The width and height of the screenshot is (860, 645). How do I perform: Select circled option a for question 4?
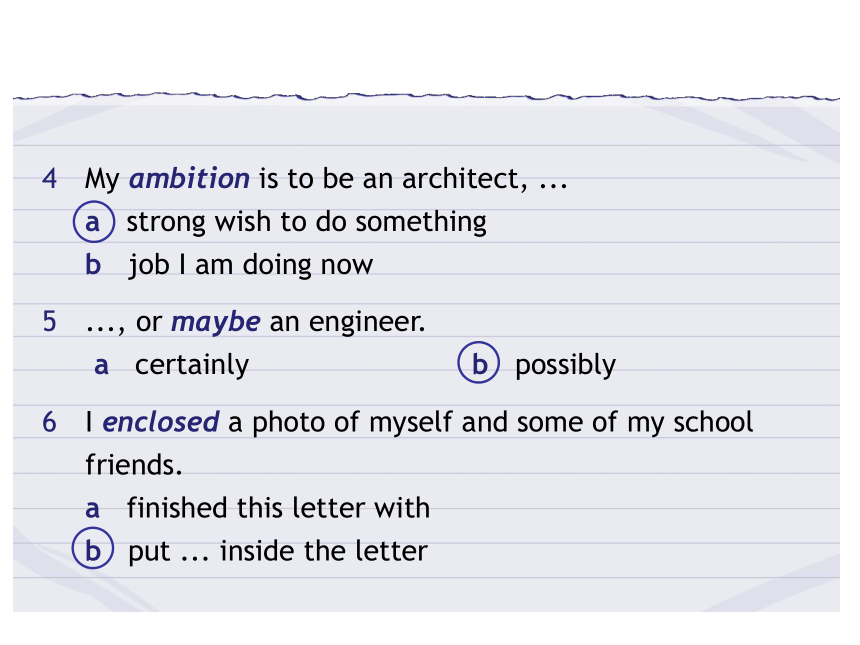(94, 222)
